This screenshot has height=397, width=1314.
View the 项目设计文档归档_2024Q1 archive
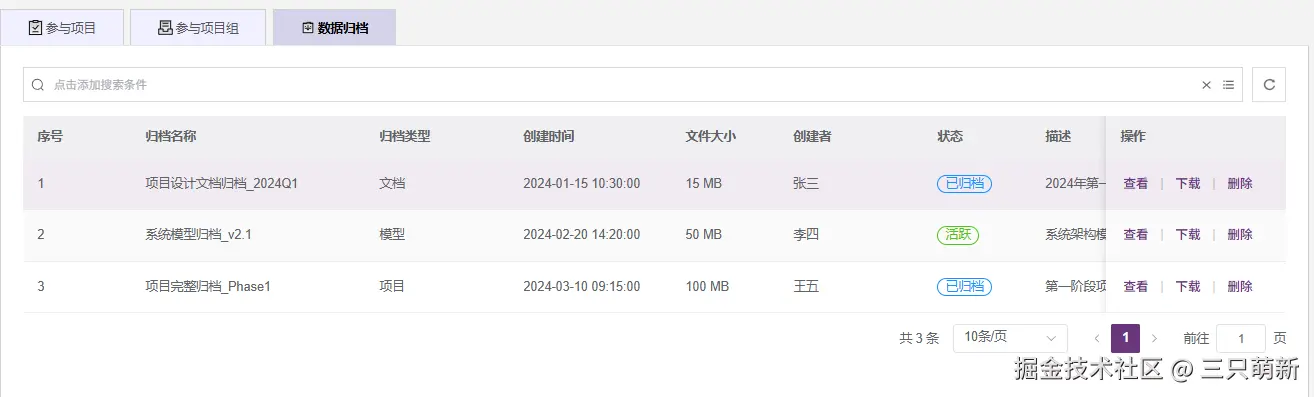(1135, 184)
